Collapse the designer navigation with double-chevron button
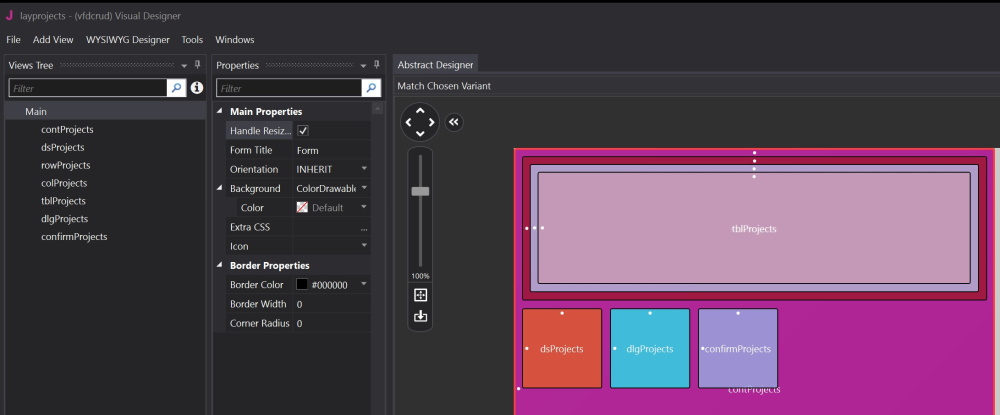This screenshot has height=415, width=1000. pos(454,122)
